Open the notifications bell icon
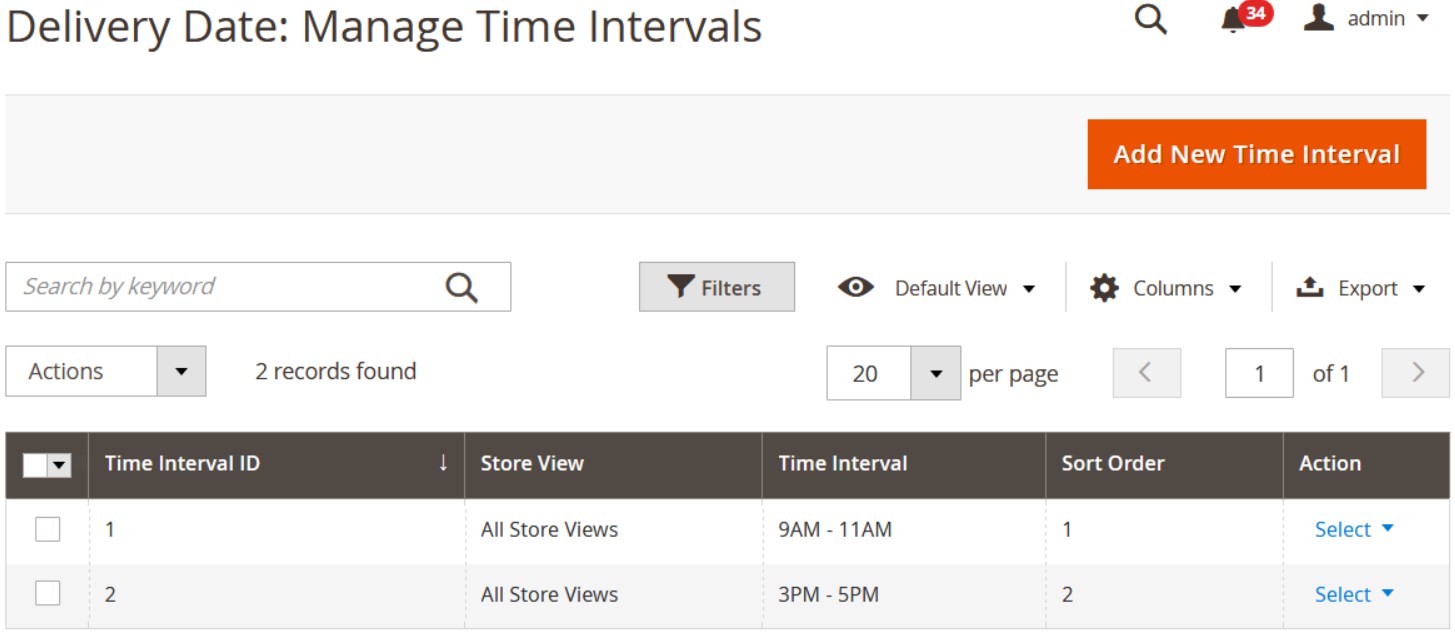 click(x=1233, y=20)
